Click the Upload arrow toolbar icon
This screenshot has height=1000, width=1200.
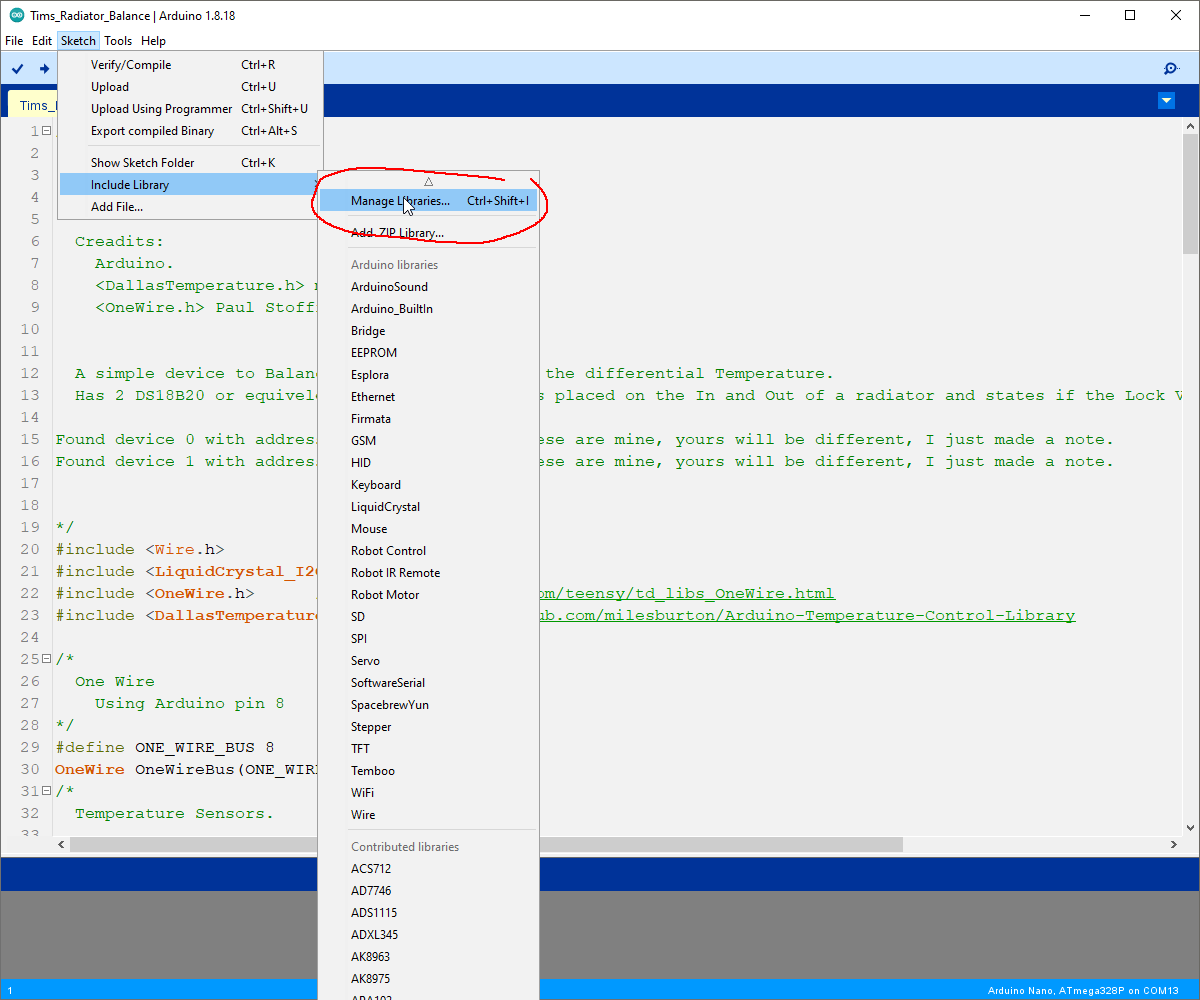(44, 68)
